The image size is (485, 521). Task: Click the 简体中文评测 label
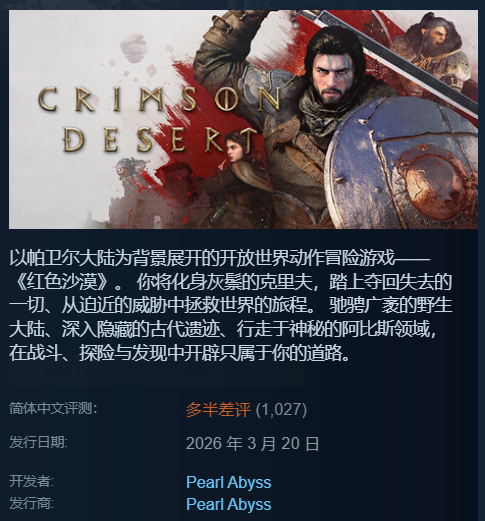pyautogui.click(x=53, y=408)
